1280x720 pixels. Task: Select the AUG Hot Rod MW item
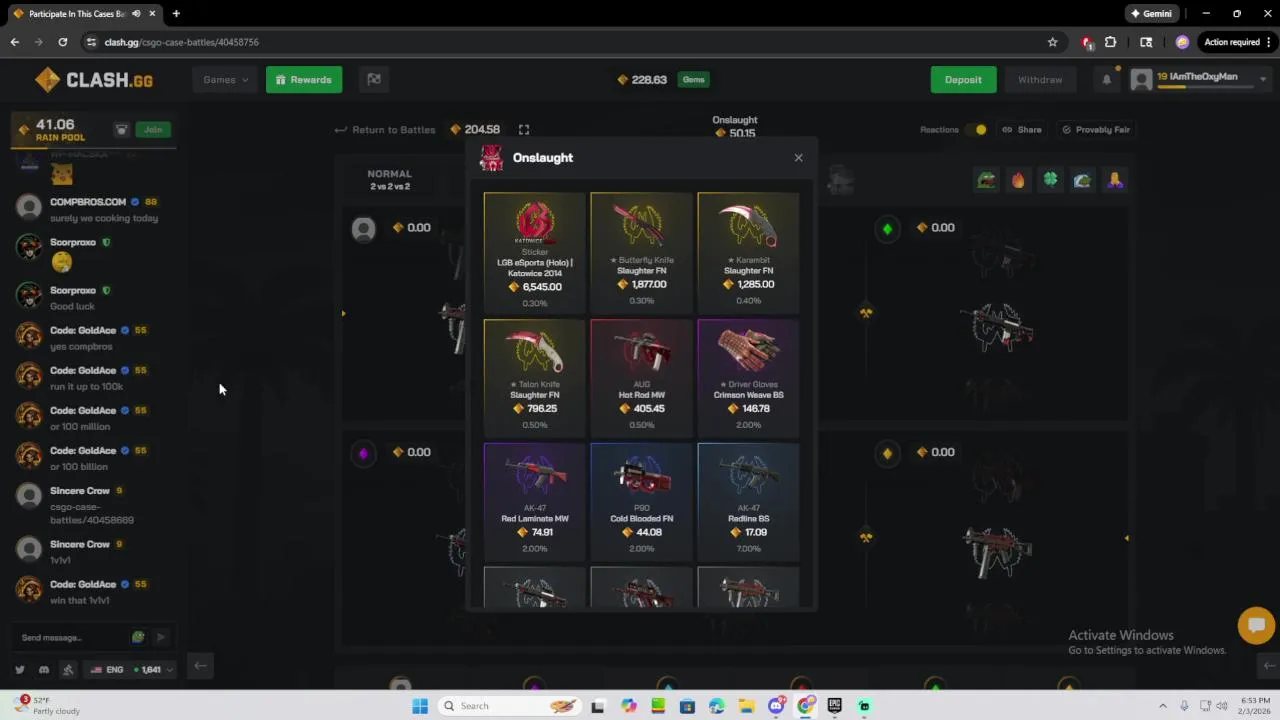641,377
